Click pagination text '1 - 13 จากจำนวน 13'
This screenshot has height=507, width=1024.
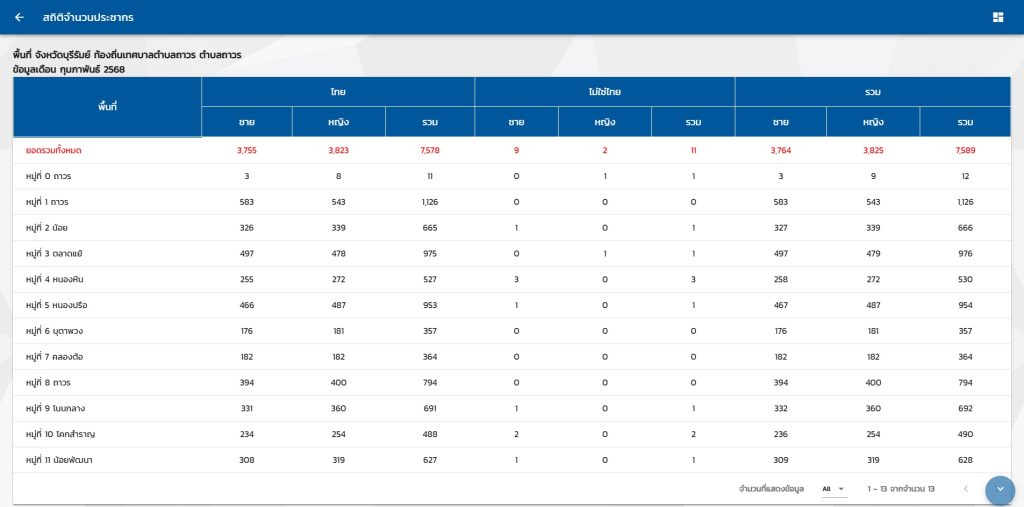point(900,489)
